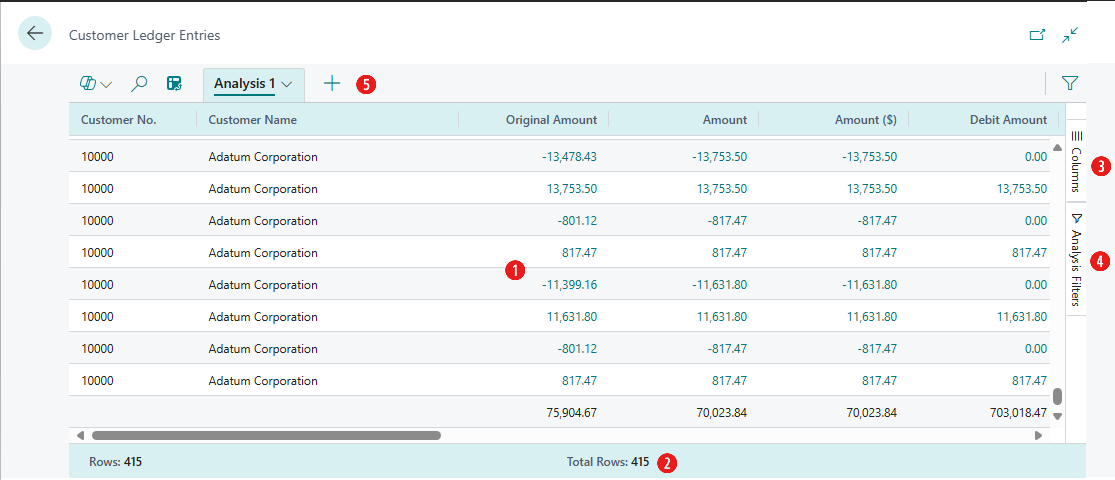Open the Analysis 1 tab dropdown chevron

tap(288, 85)
